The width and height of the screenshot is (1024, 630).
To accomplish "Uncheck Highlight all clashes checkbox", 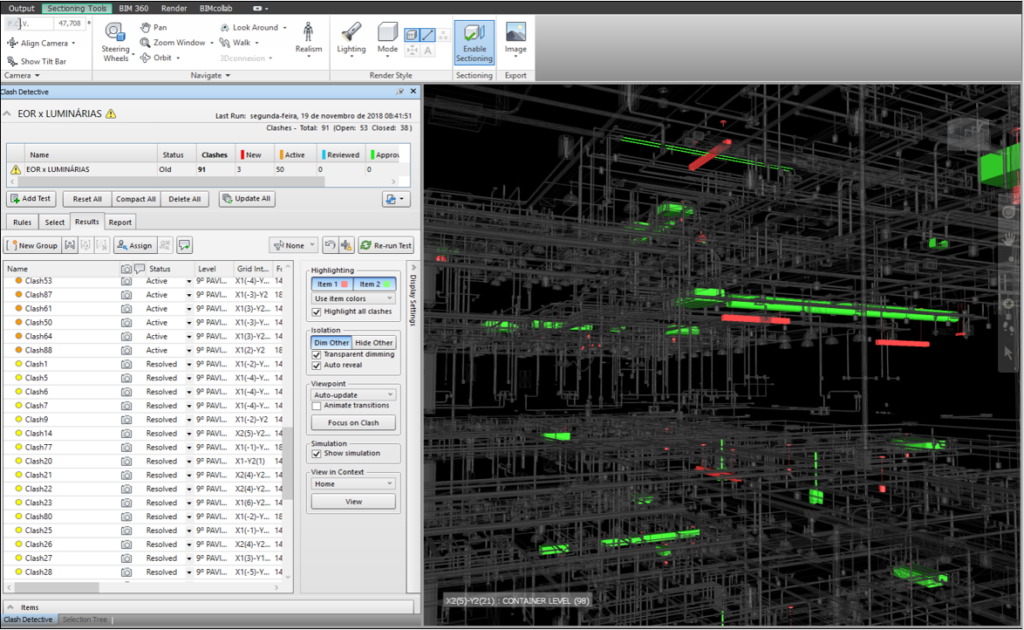I will point(317,312).
